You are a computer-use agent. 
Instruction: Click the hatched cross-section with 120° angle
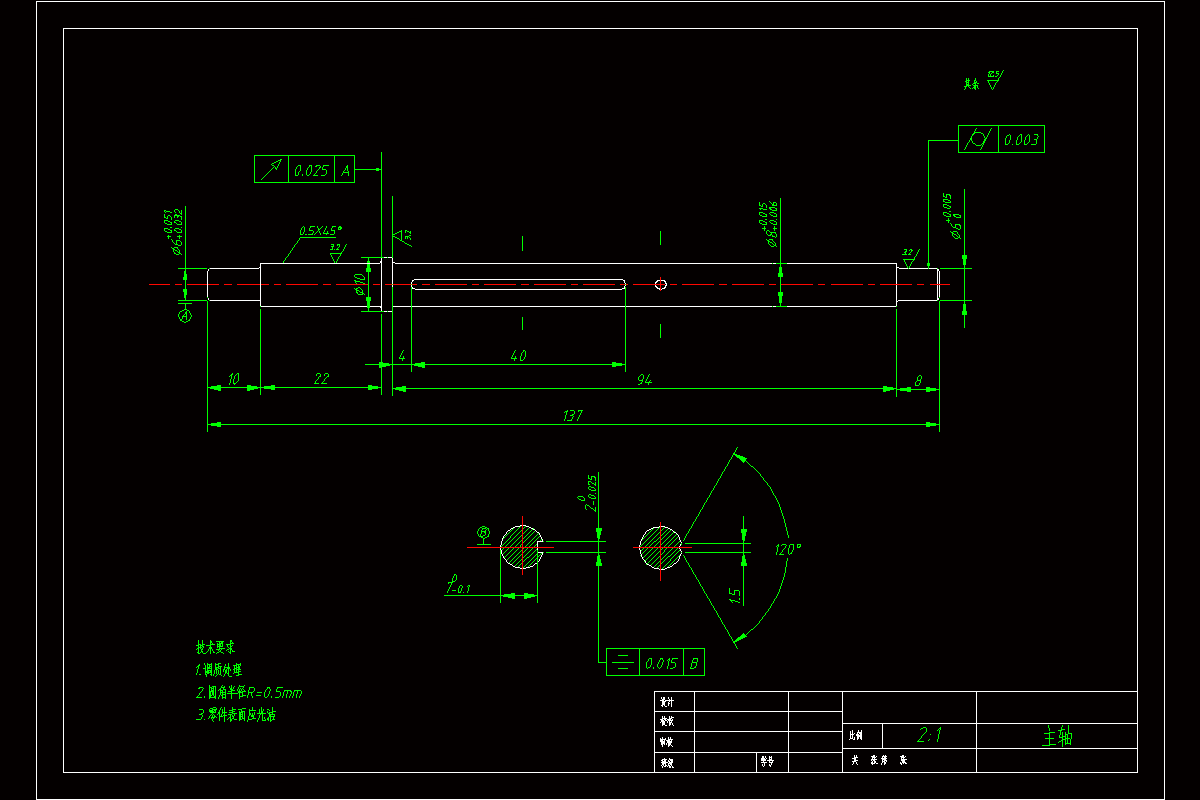(661, 547)
